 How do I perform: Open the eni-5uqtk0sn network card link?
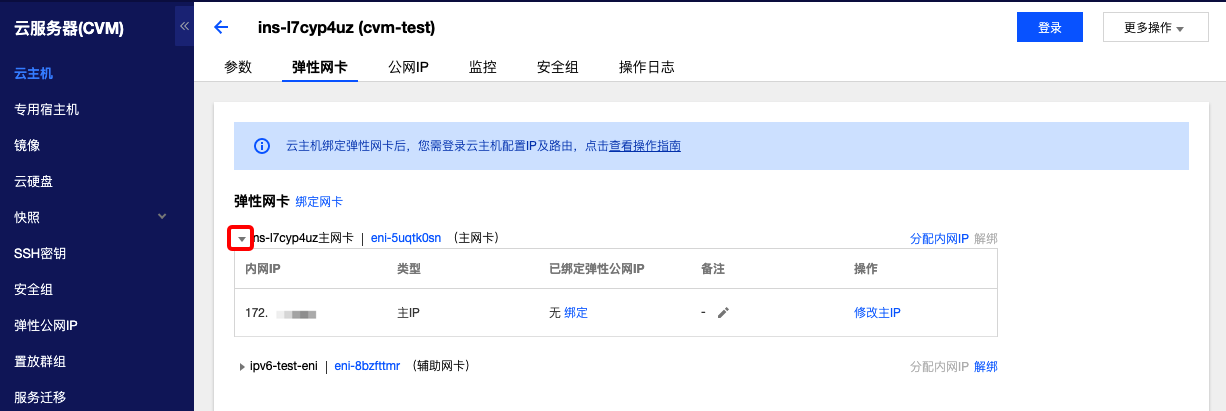(406, 238)
